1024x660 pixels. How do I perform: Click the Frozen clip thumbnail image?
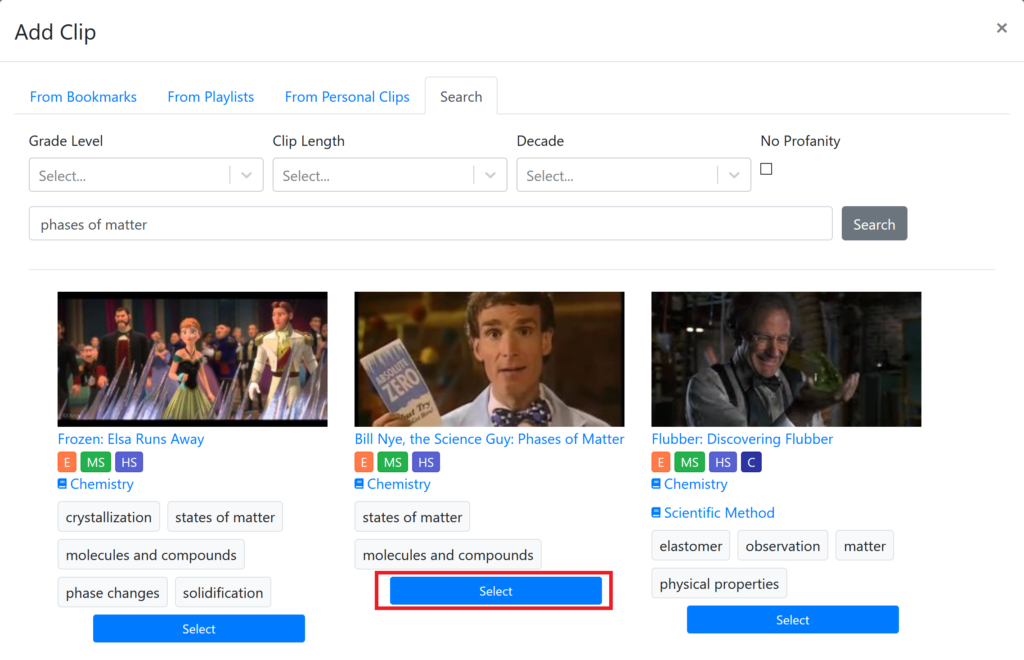(192, 359)
